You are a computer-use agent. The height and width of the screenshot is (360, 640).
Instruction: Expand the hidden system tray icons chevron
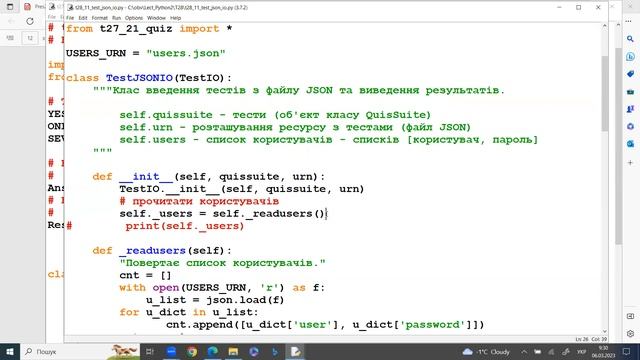pyautogui.click(x=524, y=351)
